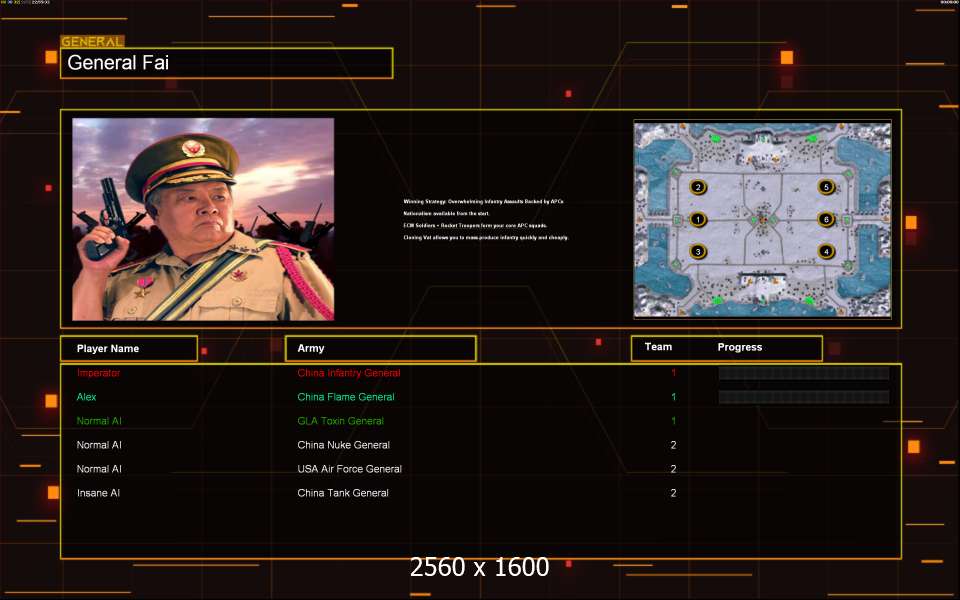Click Imperator's loading progress bar

[804, 373]
